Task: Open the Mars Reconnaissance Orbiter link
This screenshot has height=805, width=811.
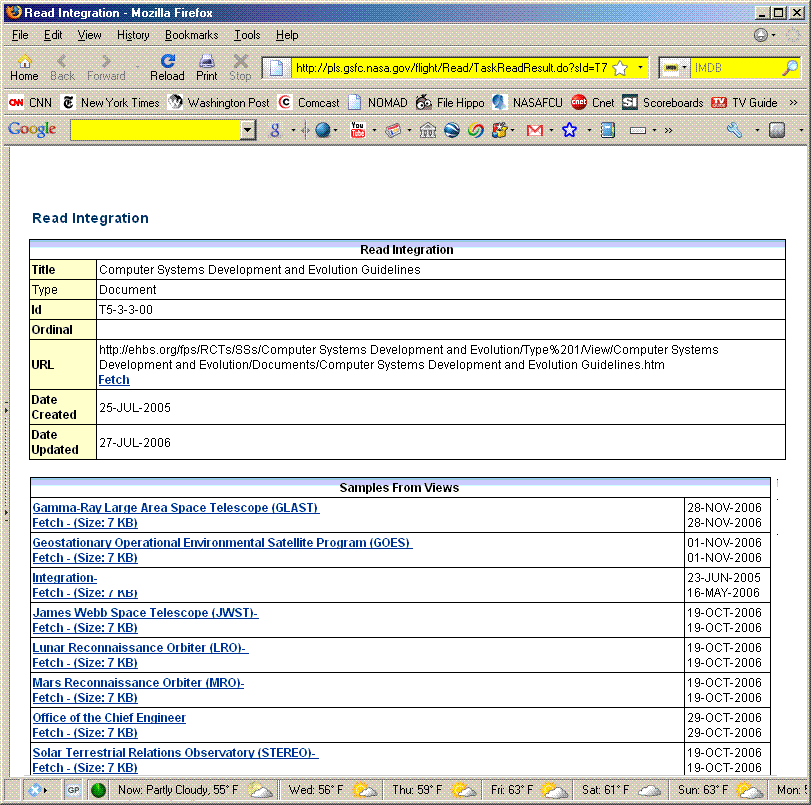Action: pyautogui.click(x=138, y=683)
